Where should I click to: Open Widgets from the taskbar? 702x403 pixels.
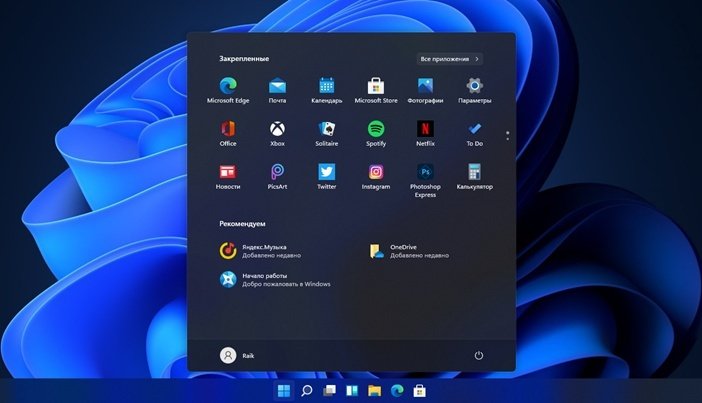352,390
